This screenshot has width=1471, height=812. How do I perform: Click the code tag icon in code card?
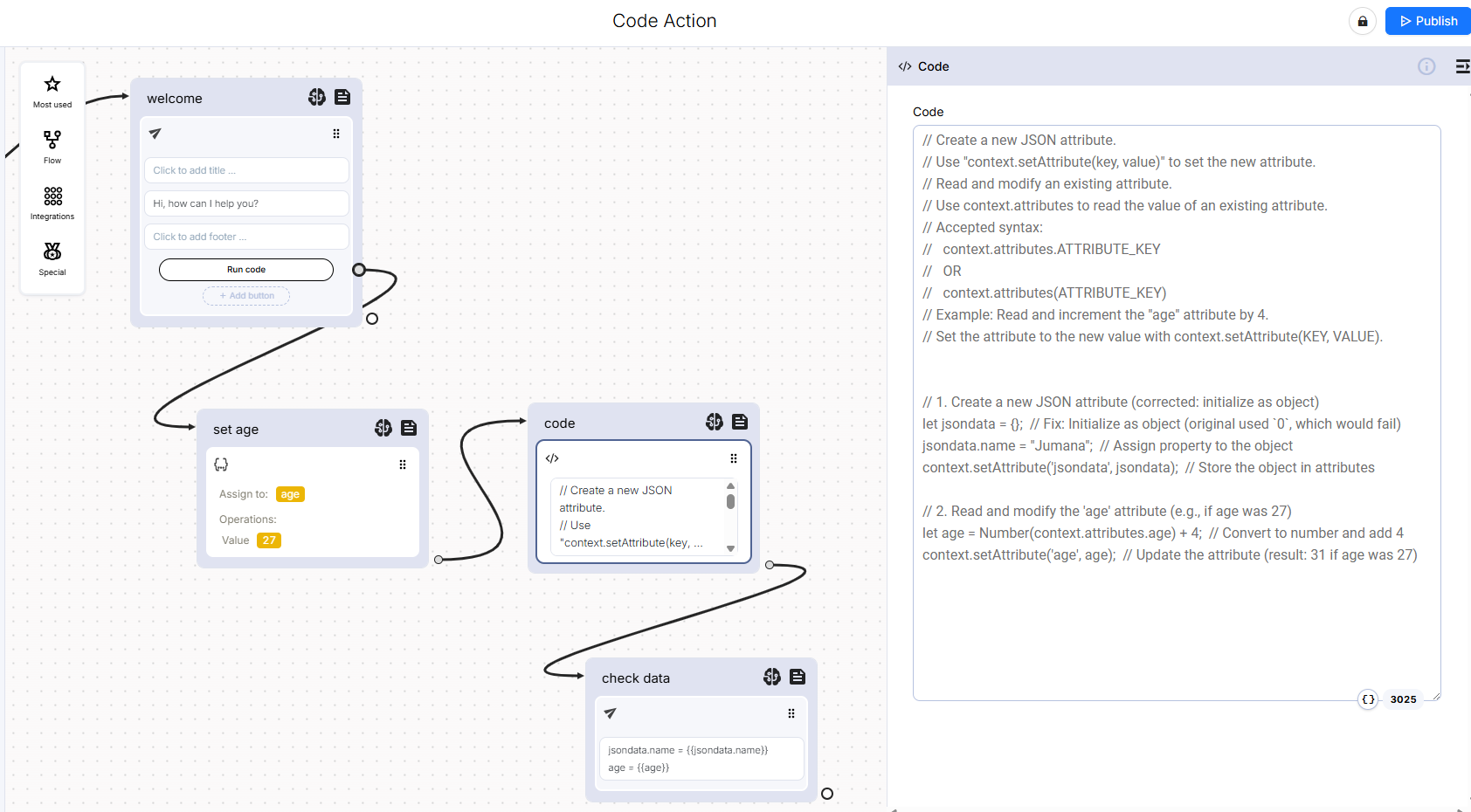[x=552, y=458]
